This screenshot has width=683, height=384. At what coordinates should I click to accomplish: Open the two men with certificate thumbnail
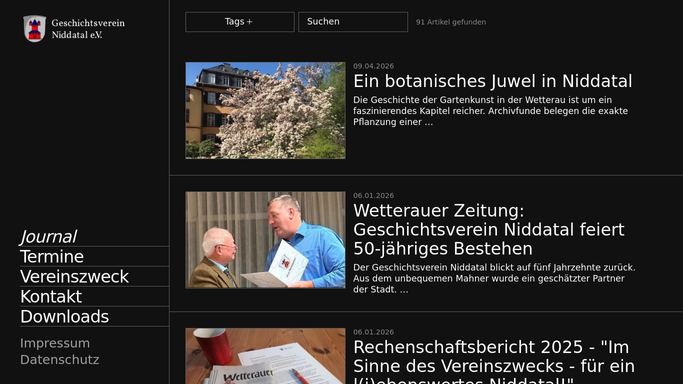[x=265, y=240]
